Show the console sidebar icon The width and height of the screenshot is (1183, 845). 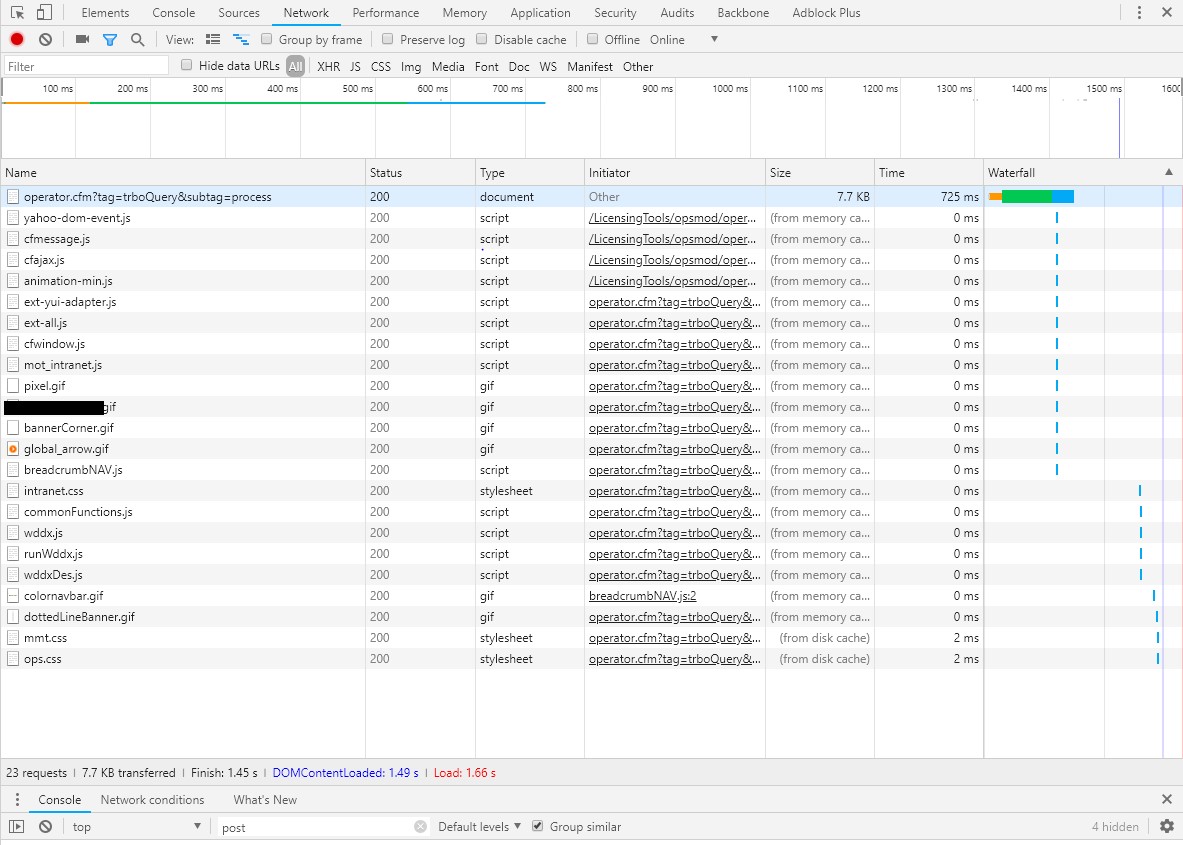16,827
